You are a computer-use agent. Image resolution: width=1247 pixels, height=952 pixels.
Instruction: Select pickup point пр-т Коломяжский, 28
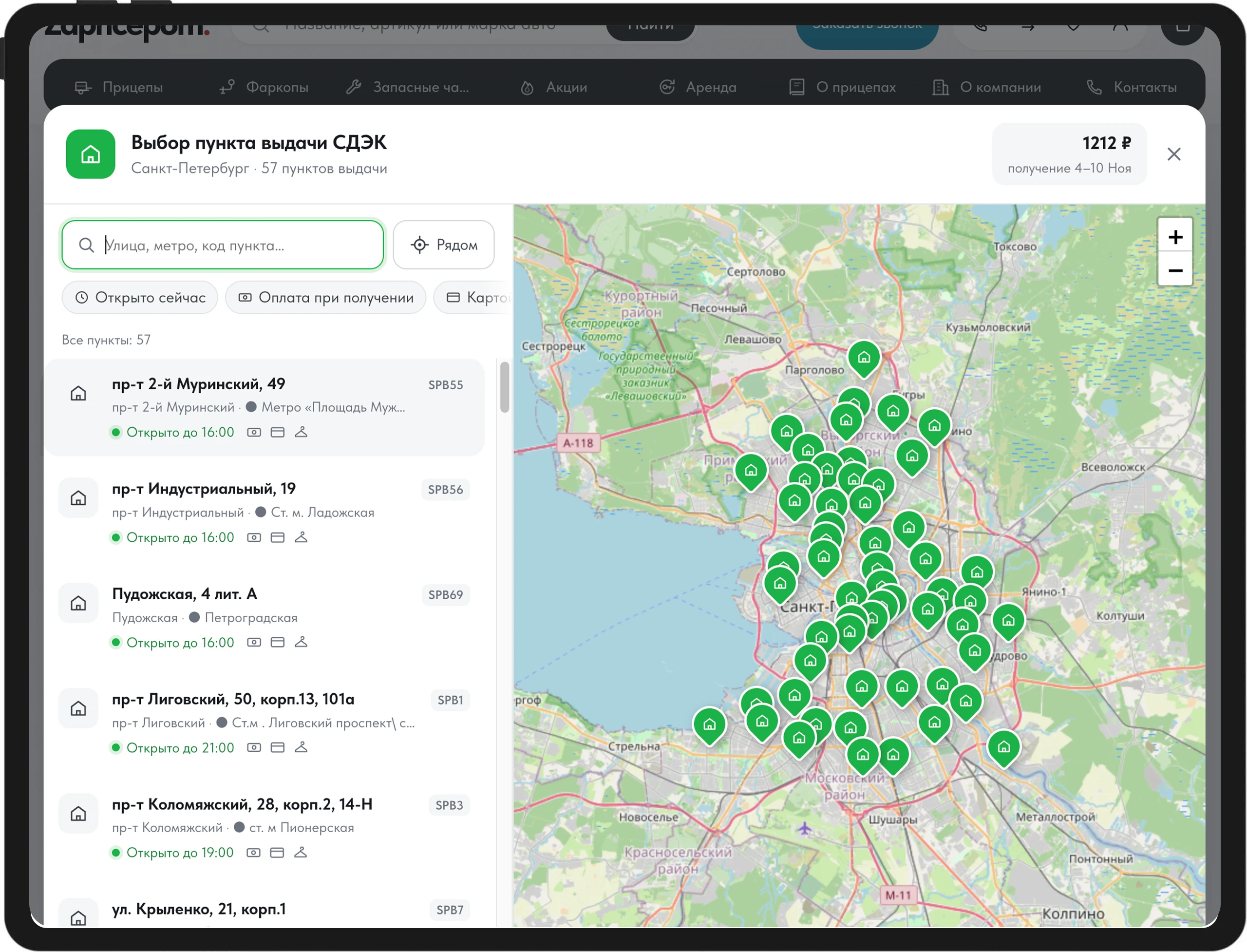tap(265, 827)
